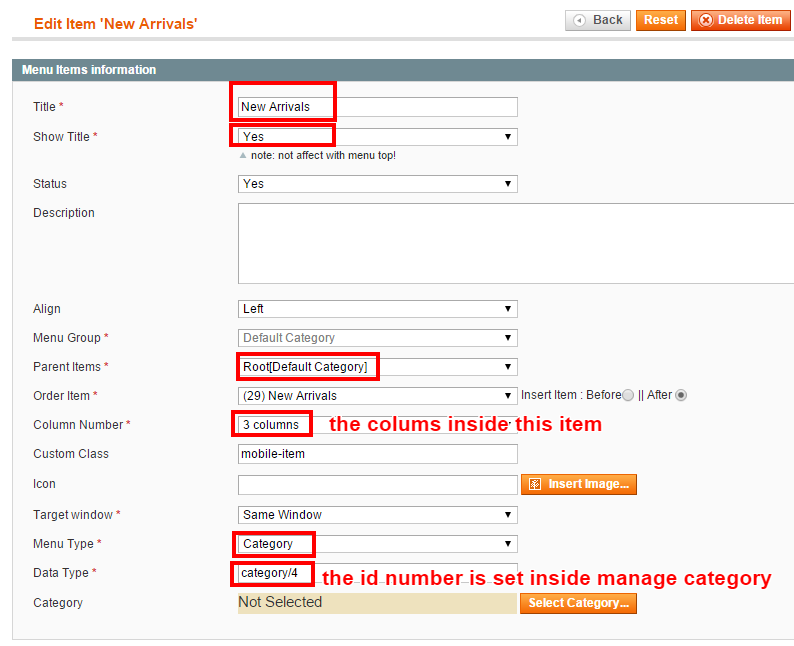Click the Select Category button
The height and width of the screenshot is (646, 794).
578,603
